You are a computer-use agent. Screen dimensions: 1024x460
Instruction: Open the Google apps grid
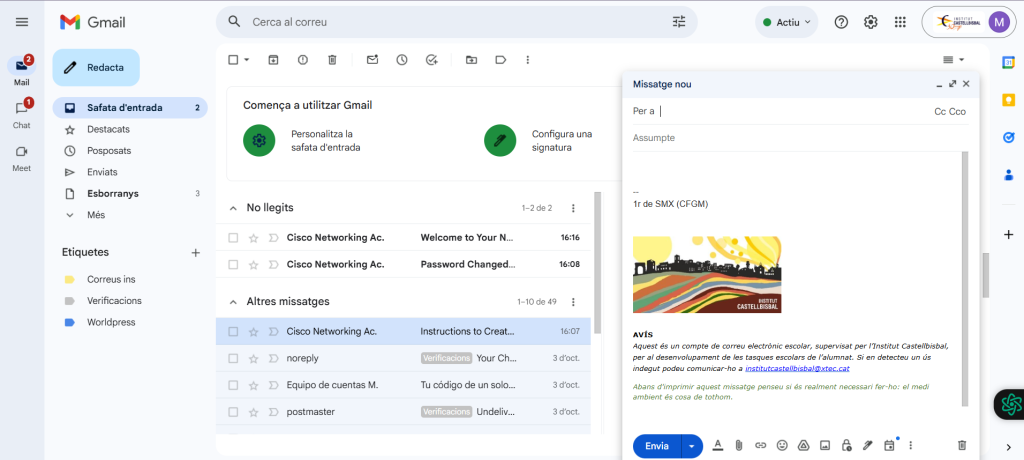click(900, 22)
